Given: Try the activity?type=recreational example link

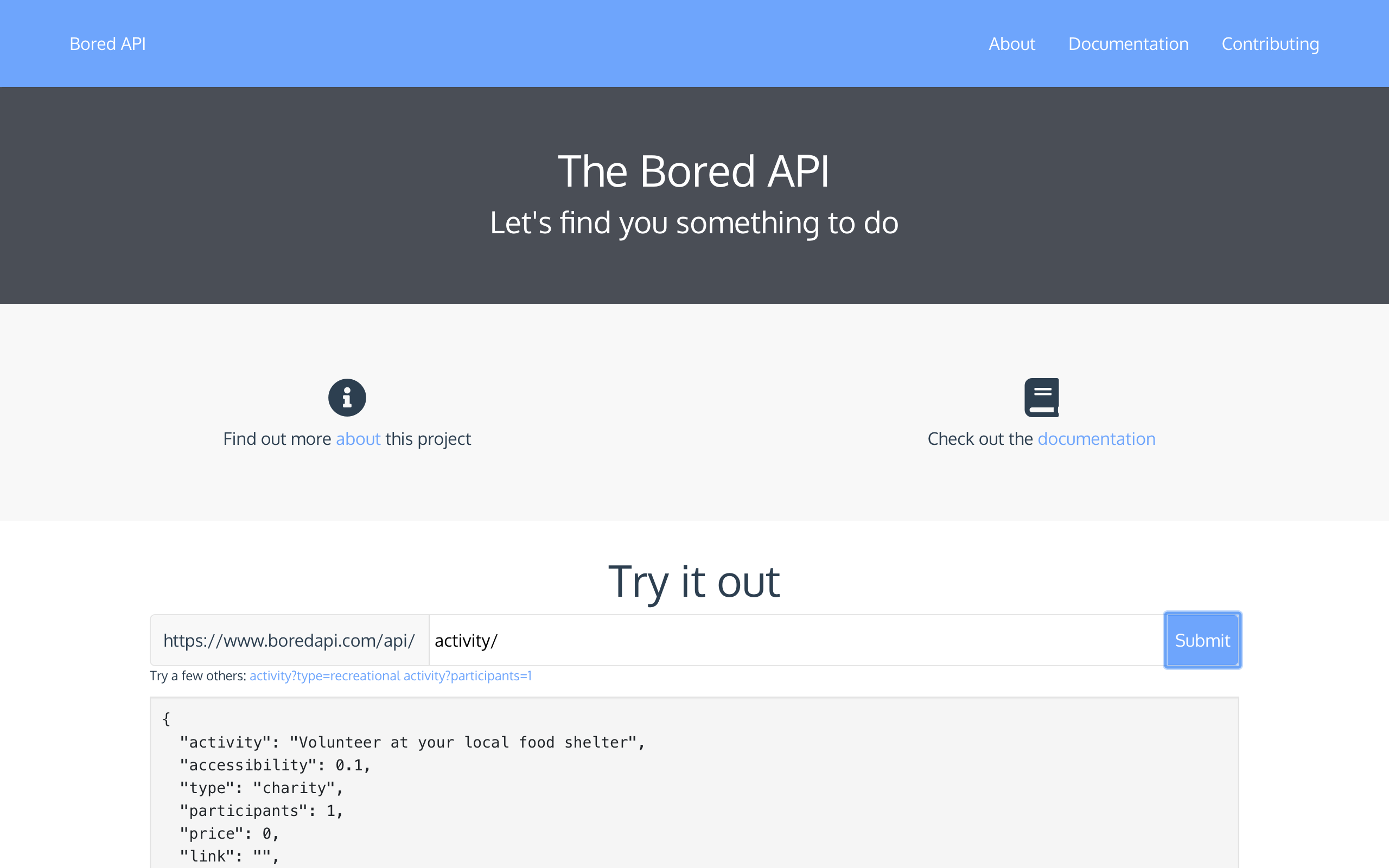Looking at the screenshot, I should (324, 676).
